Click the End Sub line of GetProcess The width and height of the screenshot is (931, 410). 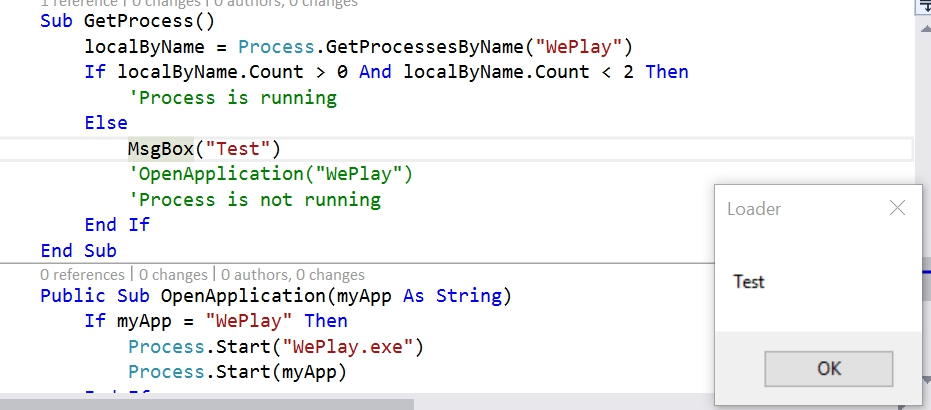(78, 250)
